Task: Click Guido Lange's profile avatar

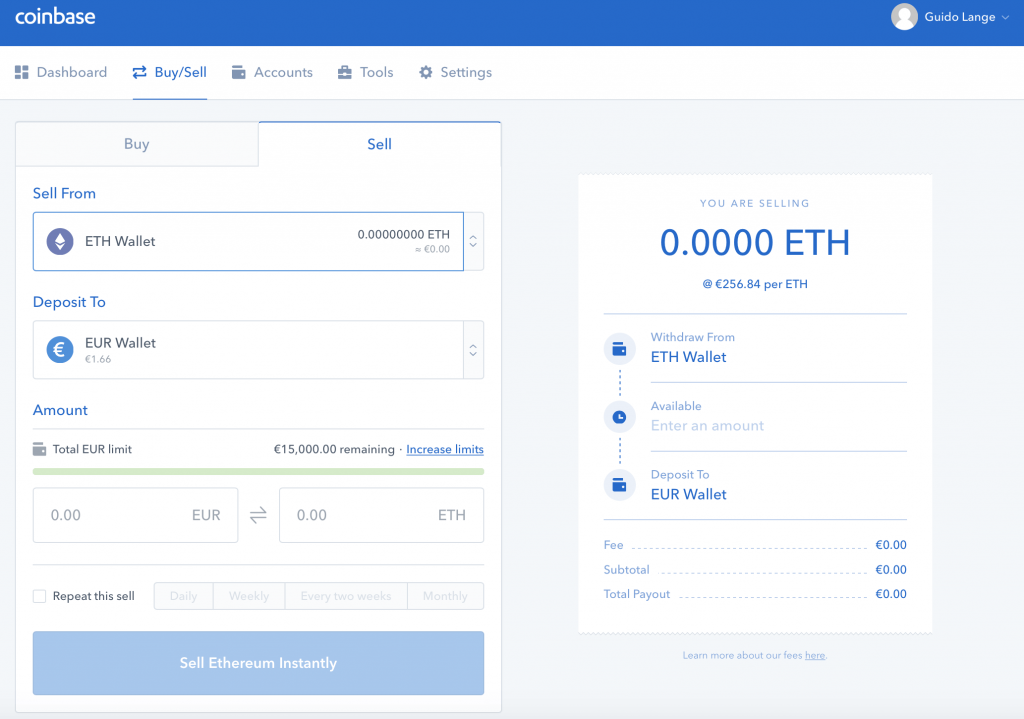Action: [904, 17]
